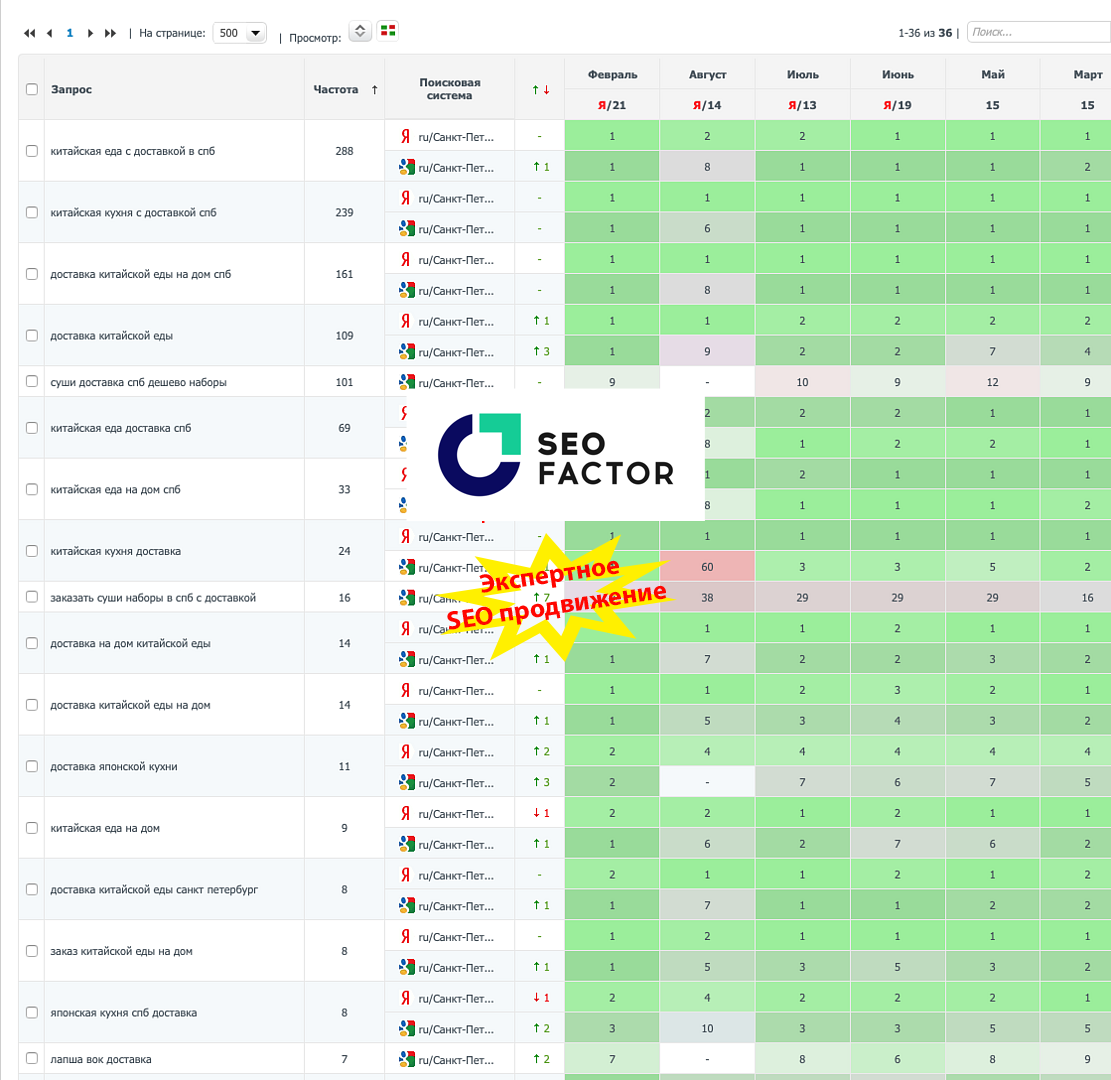Click the Я/13 date subheader
The height and width of the screenshot is (1080, 1111).
802,105
